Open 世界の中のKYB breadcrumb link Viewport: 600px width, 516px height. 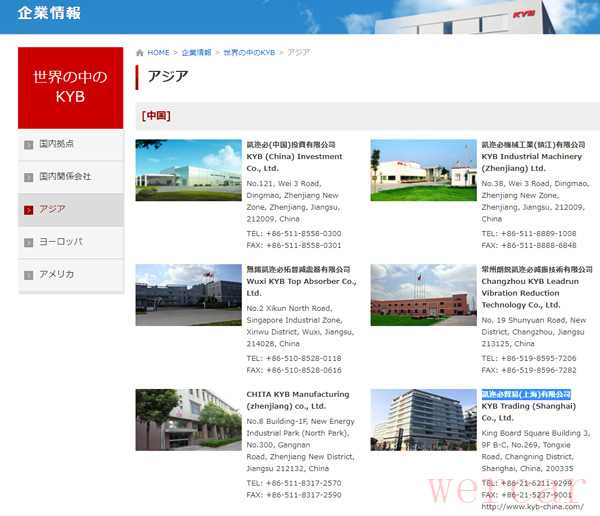(x=249, y=52)
